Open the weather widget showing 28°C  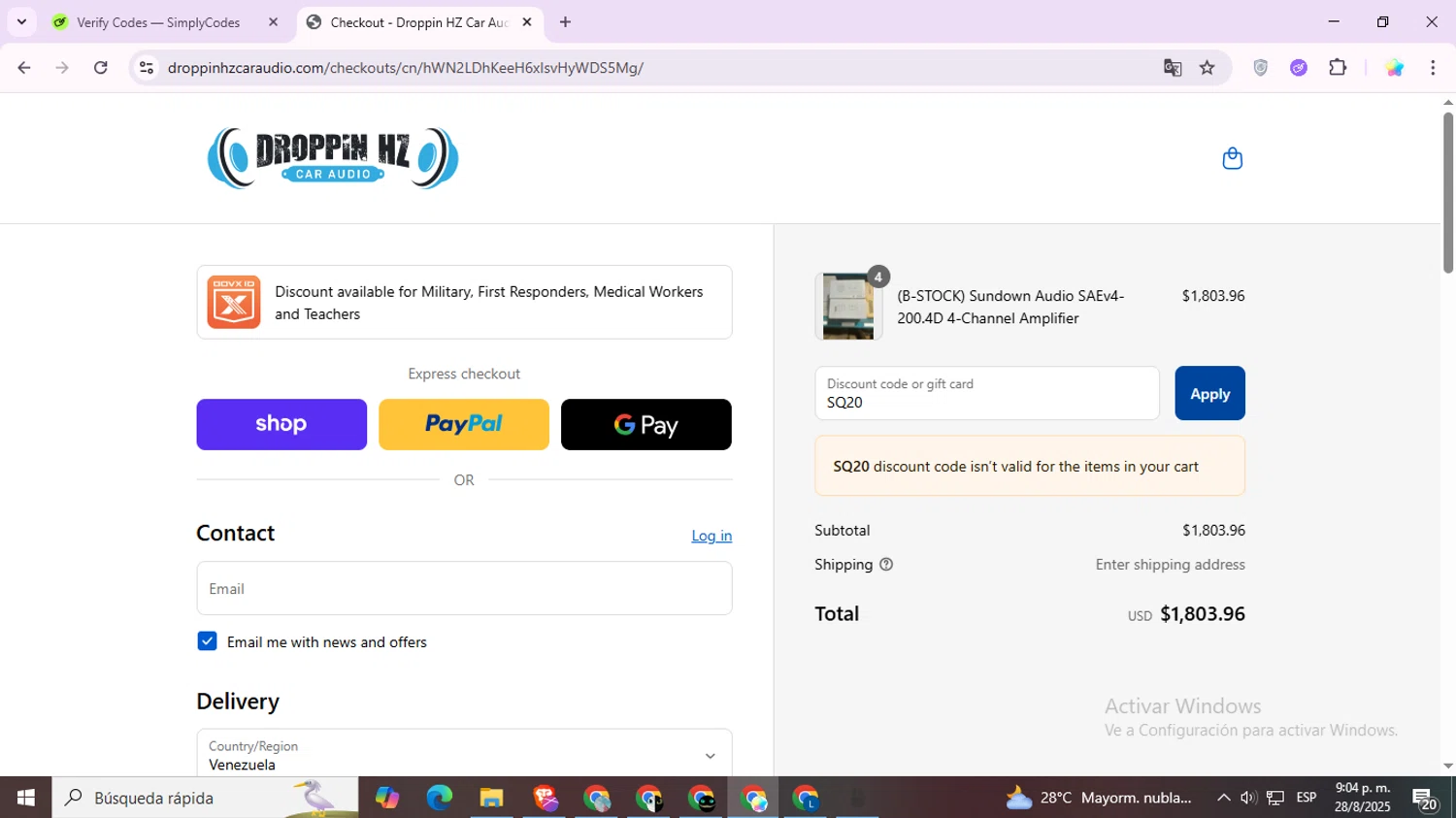click(x=1098, y=798)
